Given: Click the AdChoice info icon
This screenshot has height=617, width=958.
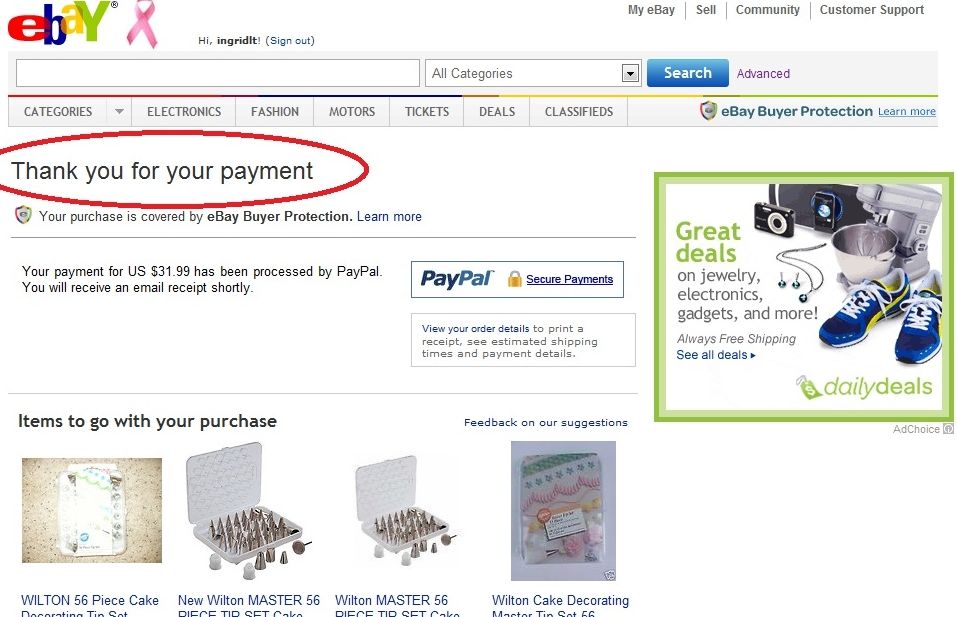Looking at the screenshot, I should point(948,429).
